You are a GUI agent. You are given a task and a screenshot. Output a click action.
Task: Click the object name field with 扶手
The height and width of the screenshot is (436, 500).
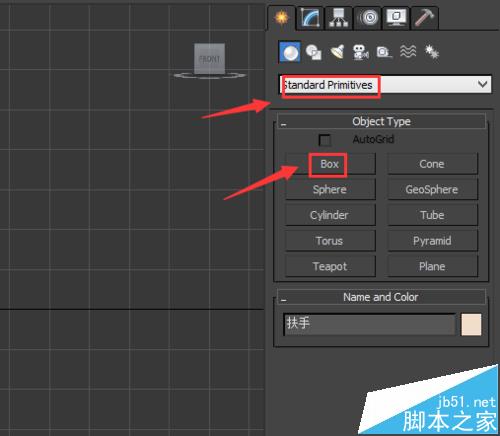(369, 324)
